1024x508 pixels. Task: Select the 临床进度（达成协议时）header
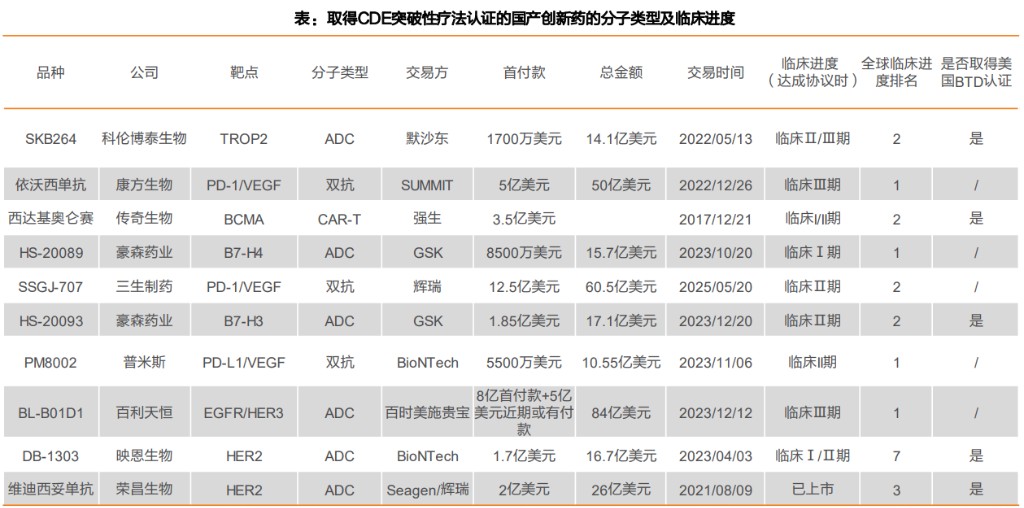[810, 72]
